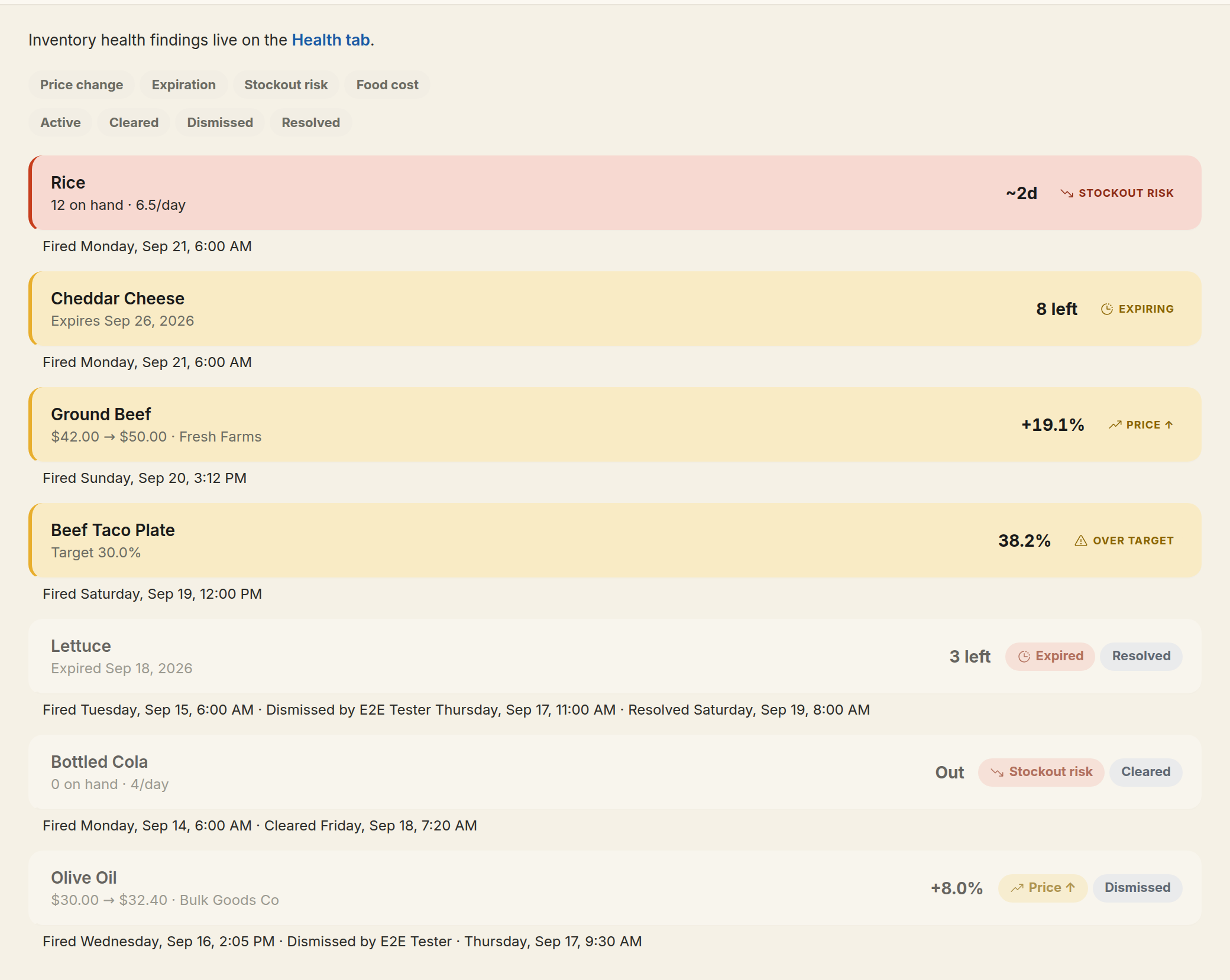Click the warning triangle icon on Beef Taco Plate
The image size is (1230, 980).
point(1081,541)
